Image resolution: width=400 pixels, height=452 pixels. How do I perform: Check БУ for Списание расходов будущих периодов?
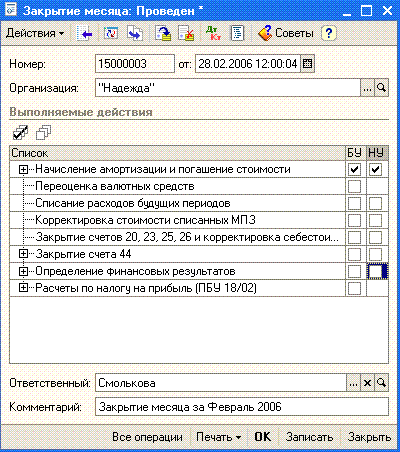click(354, 203)
